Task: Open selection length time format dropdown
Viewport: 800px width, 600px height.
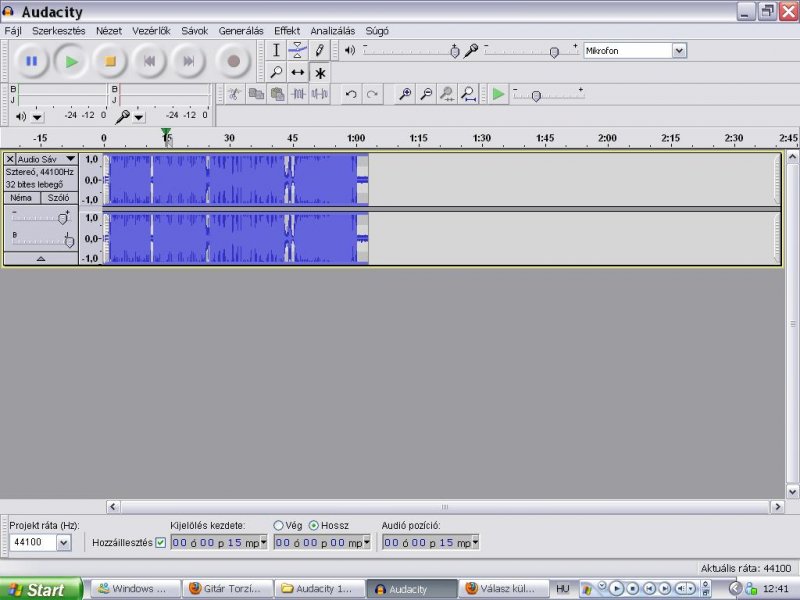Action: click(x=367, y=542)
